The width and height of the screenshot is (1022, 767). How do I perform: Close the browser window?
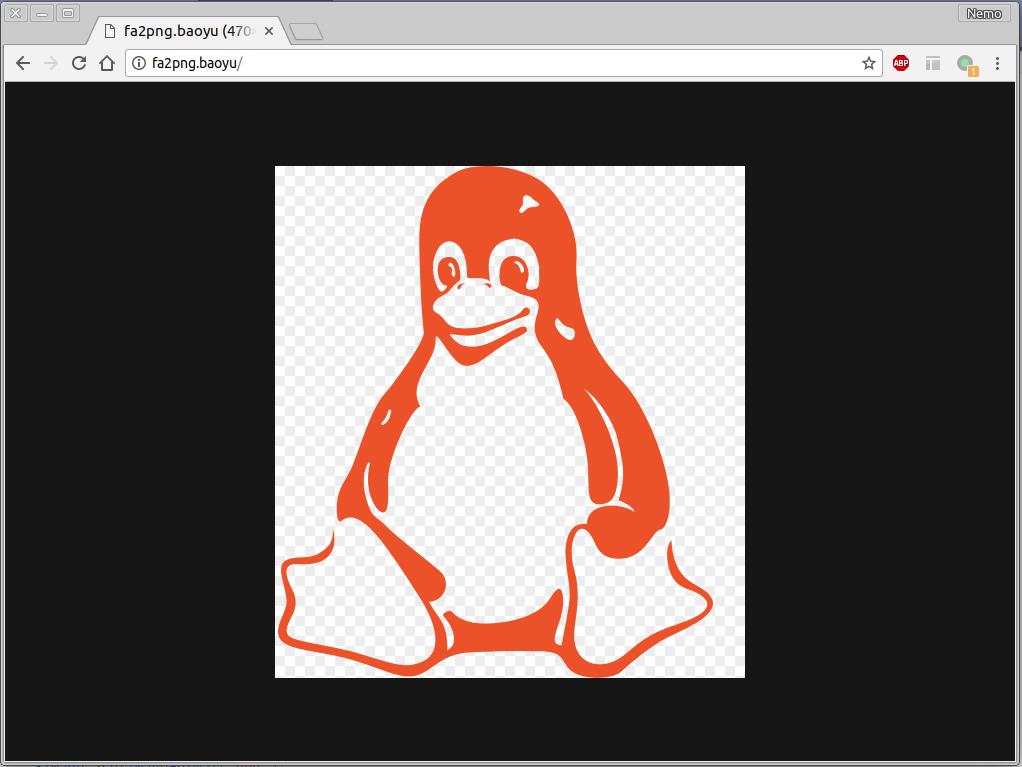(16, 13)
